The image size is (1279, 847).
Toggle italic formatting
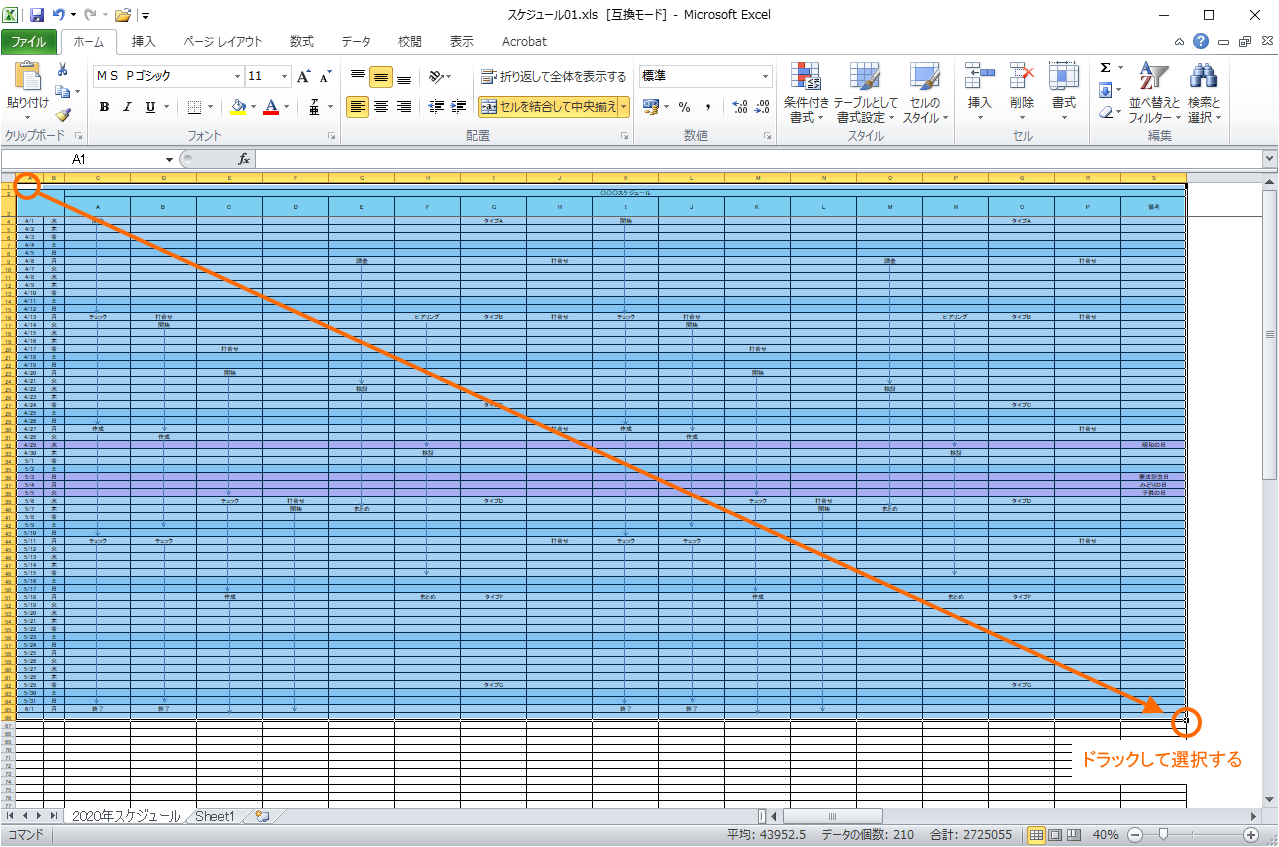point(127,107)
